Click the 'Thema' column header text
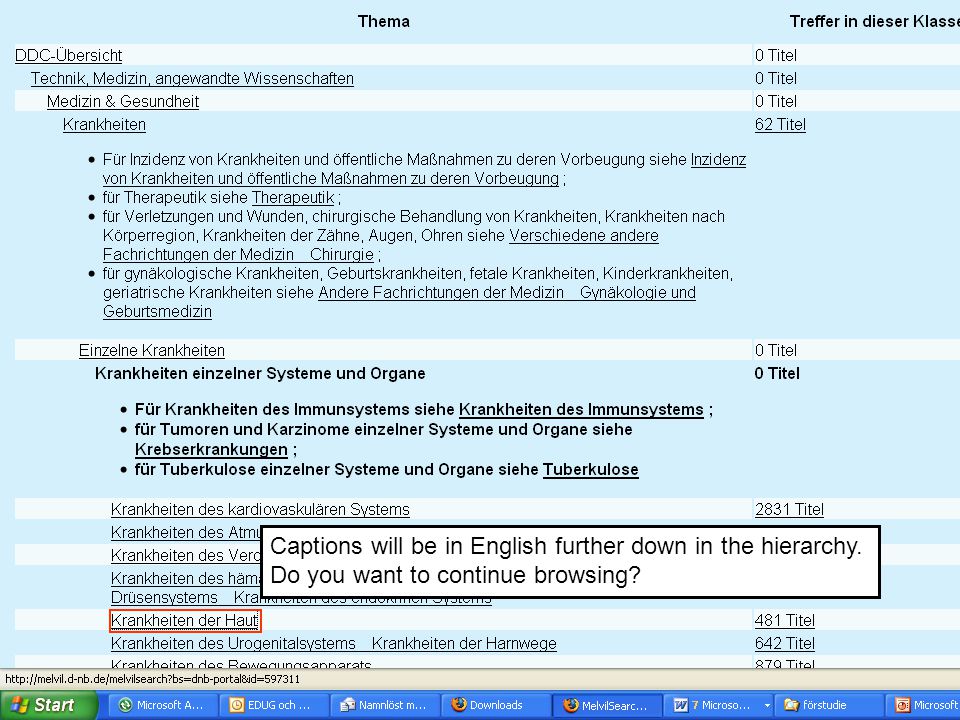Screen dimensions: 960x720 (384, 21)
